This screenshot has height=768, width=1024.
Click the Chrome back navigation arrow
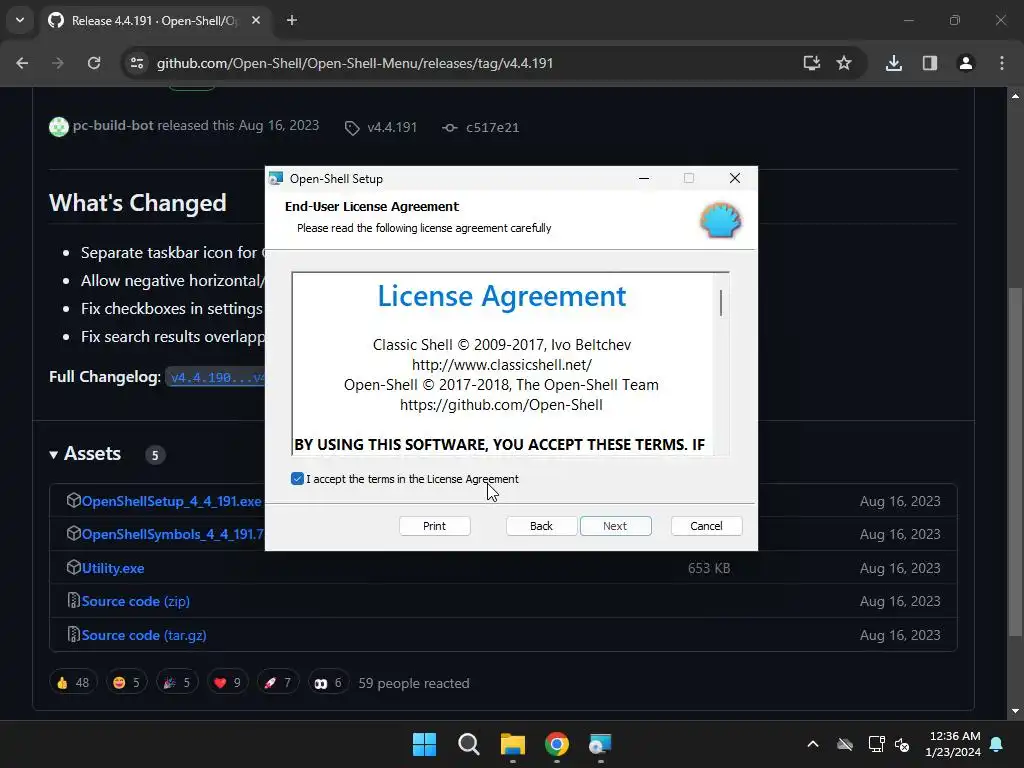tap(22, 63)
